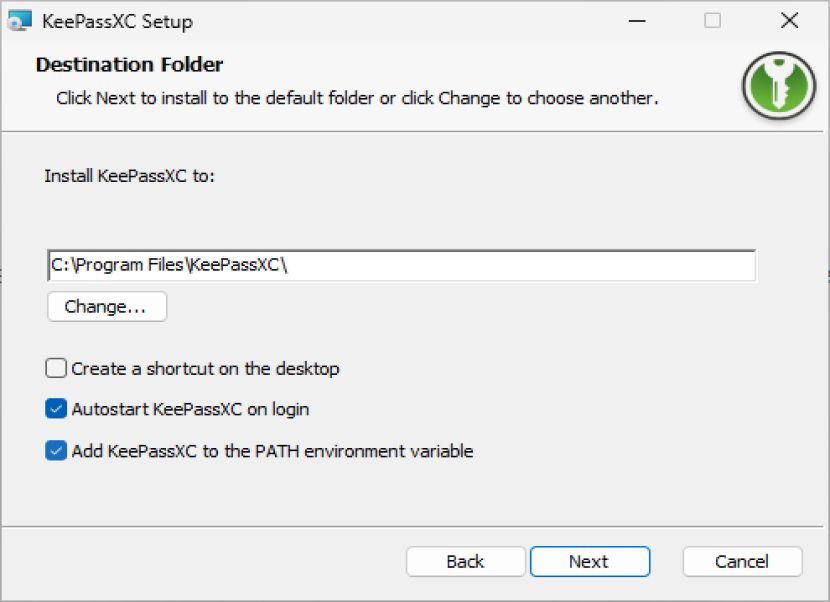Image resolution: width=830 pixels, height=602 pixels.
Task: Click the 'Create a shortcut on the desktop' label text
Action: pos(205,369)
